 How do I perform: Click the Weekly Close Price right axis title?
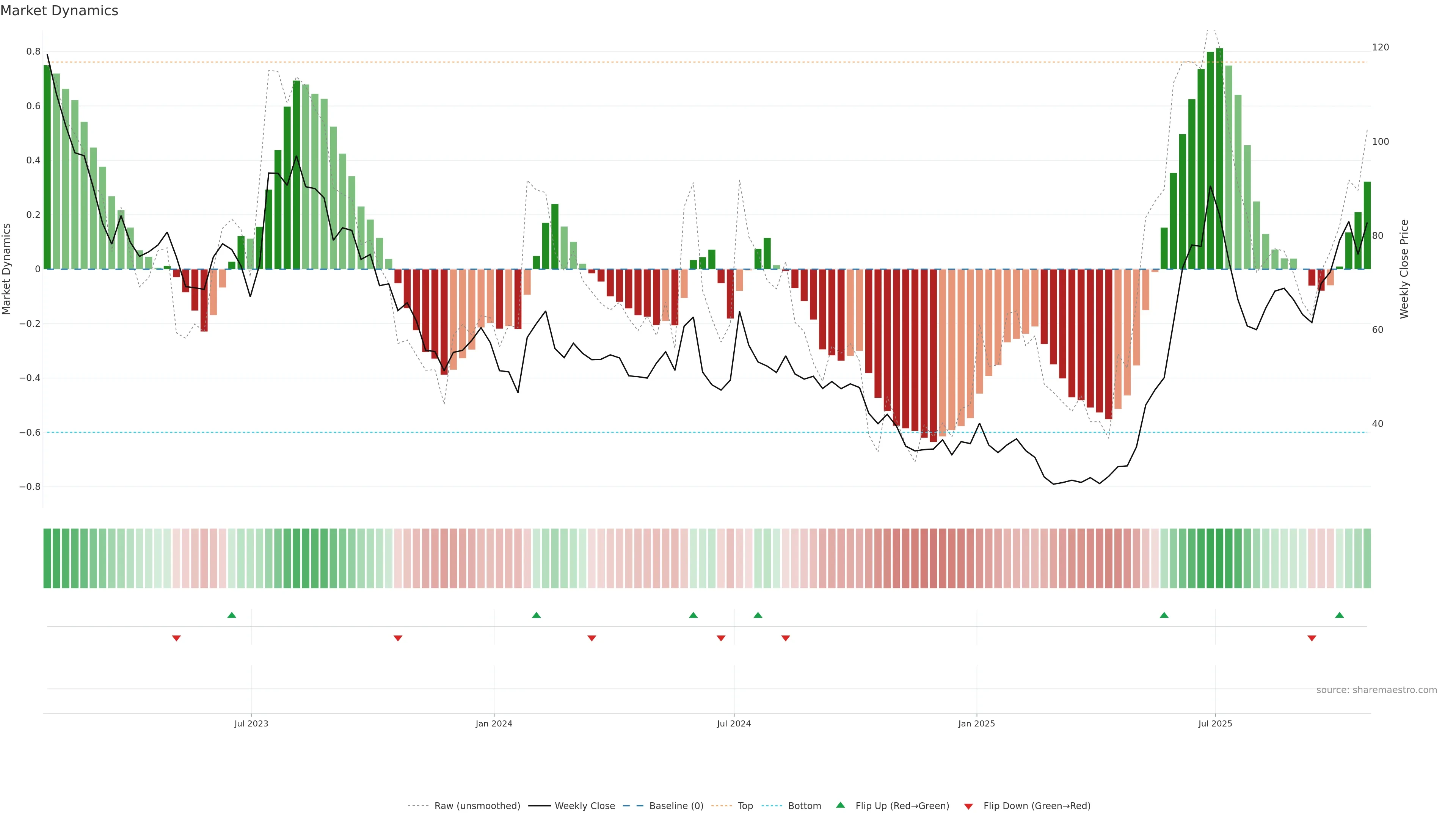pos(1404,269)
